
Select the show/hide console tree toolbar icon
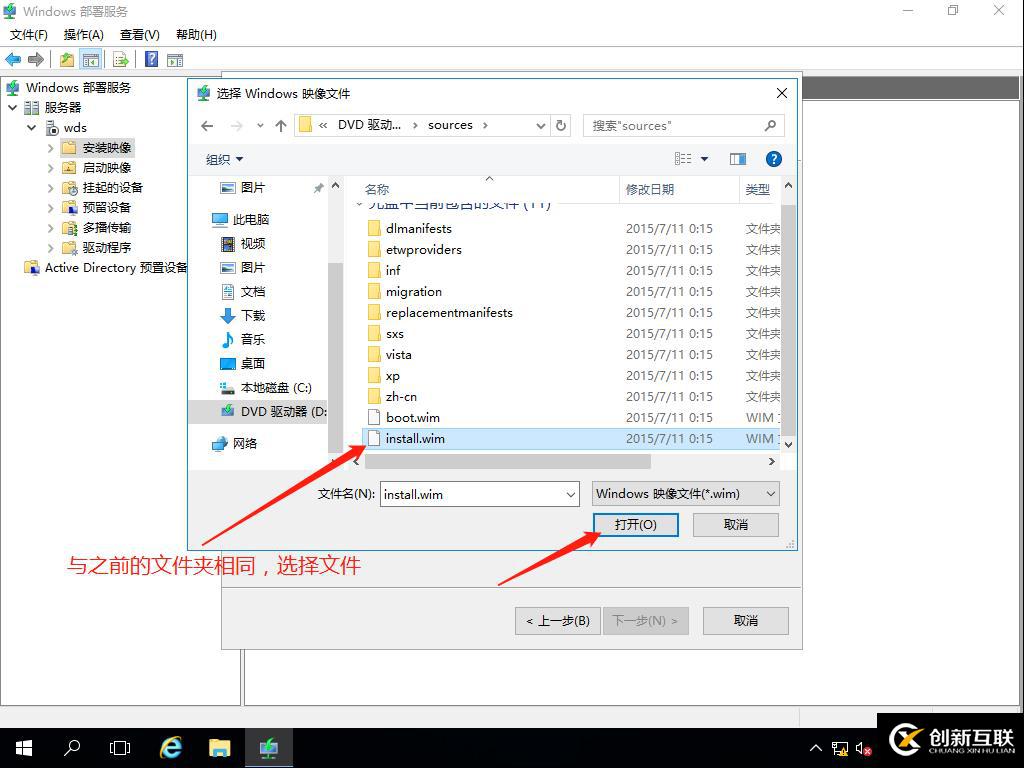pyautogui.click(x=90, y=59)
